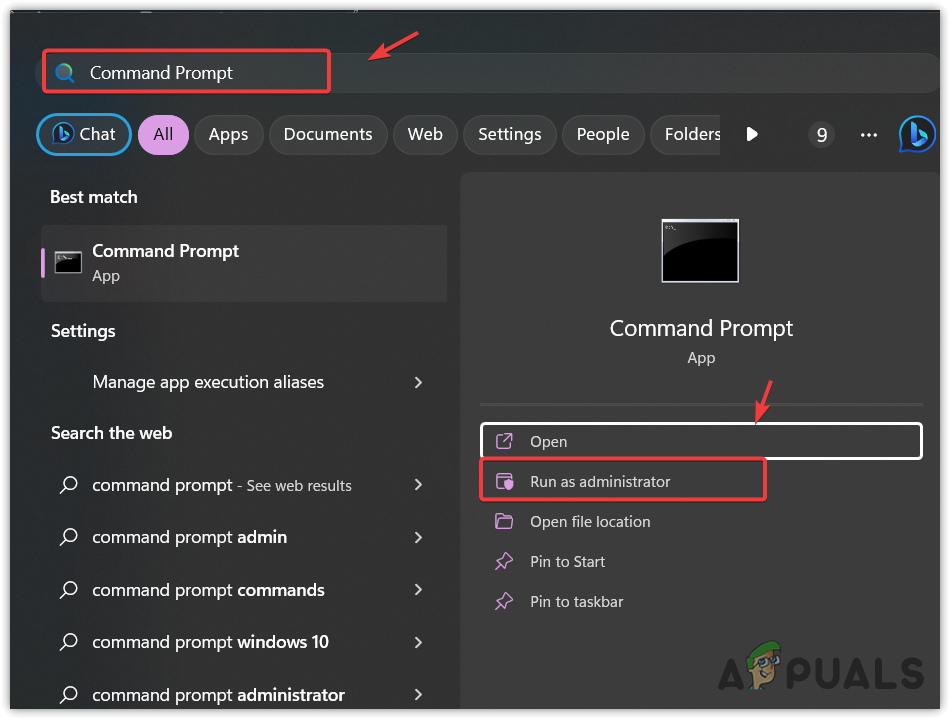This screenshot has height=719, width=950.
Task: Open the three-dots more options menu
Action: click(867, 134)
